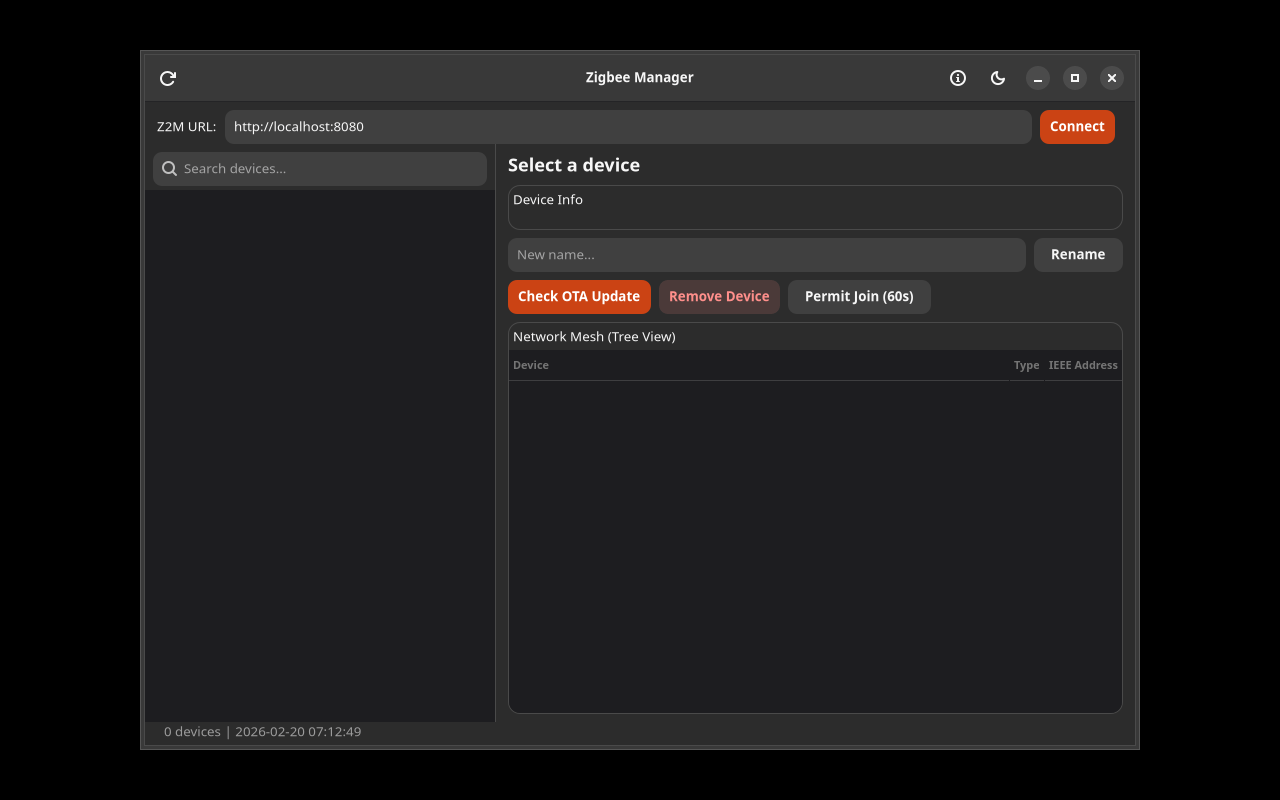Click Check OTA Update

[x=579, y=296]
